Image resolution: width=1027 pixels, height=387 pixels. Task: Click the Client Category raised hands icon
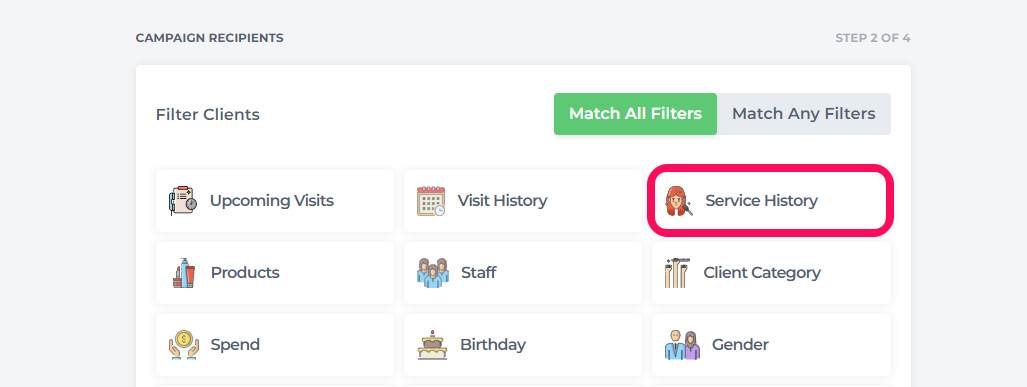point(677,272)
